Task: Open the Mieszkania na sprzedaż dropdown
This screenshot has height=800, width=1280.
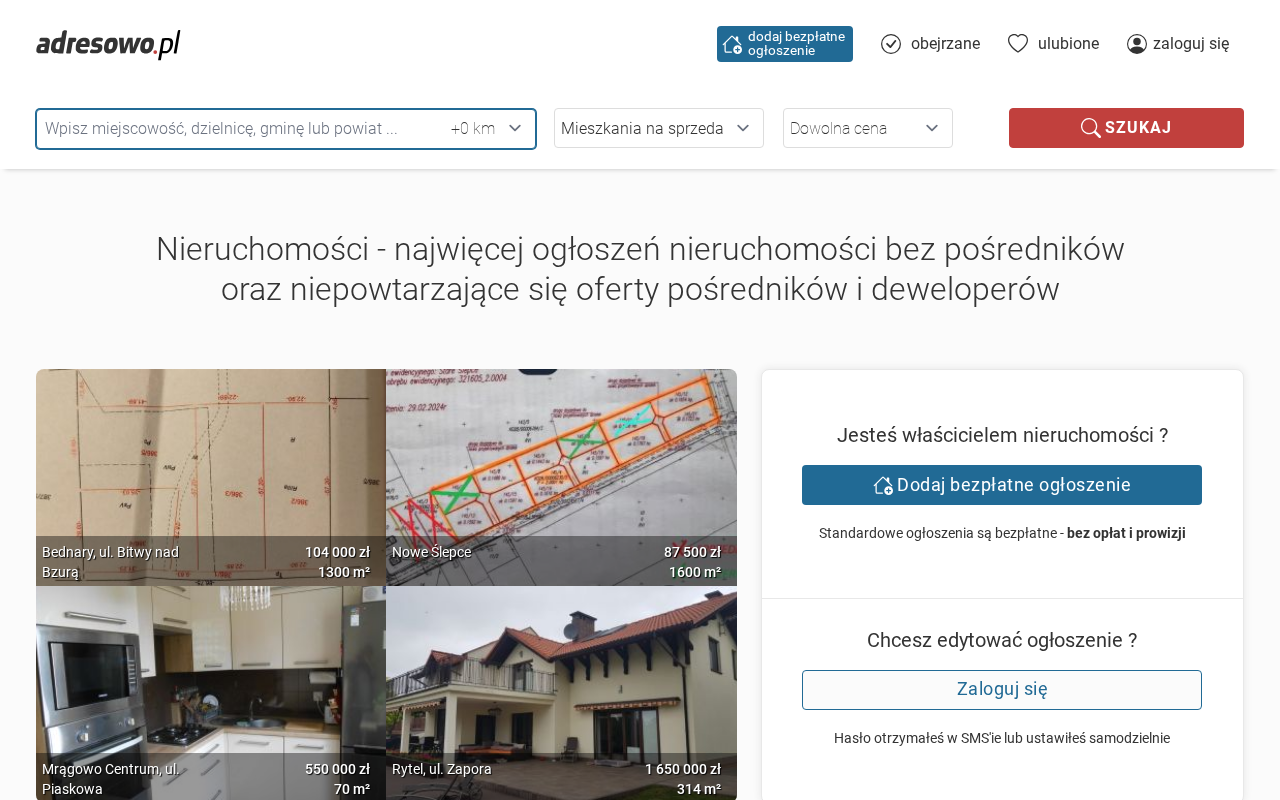Action: pyautogui.click(x=658, y=128)
